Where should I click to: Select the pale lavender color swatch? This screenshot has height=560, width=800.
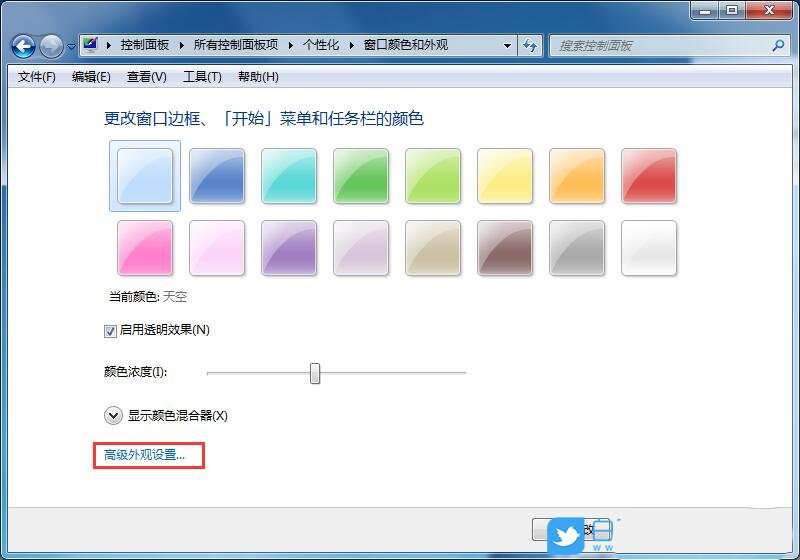[x=361, y=248]
